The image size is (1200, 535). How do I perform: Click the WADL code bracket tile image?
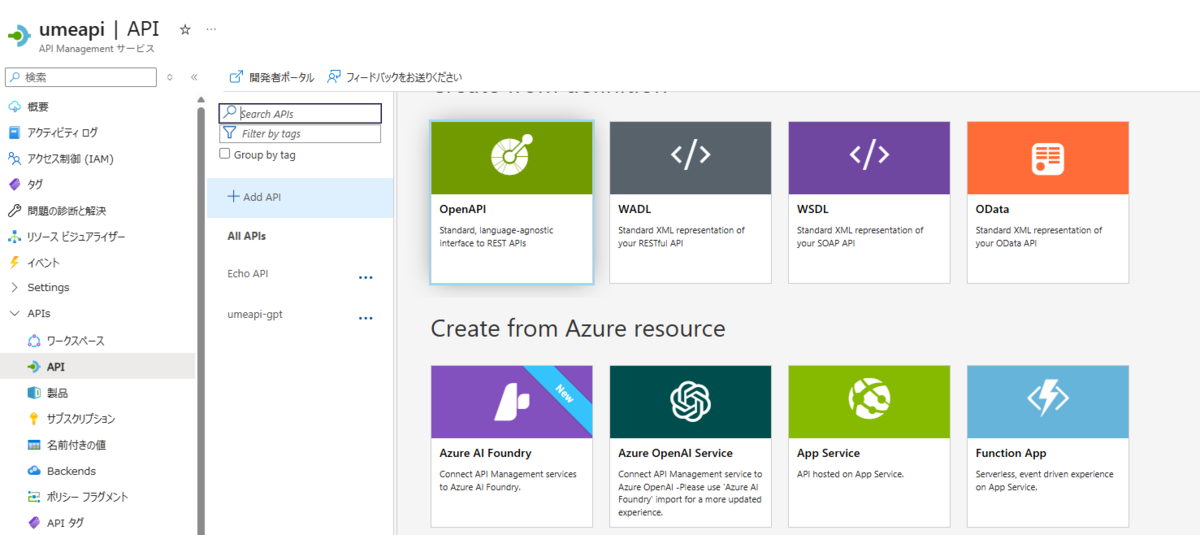coord(690,158)
